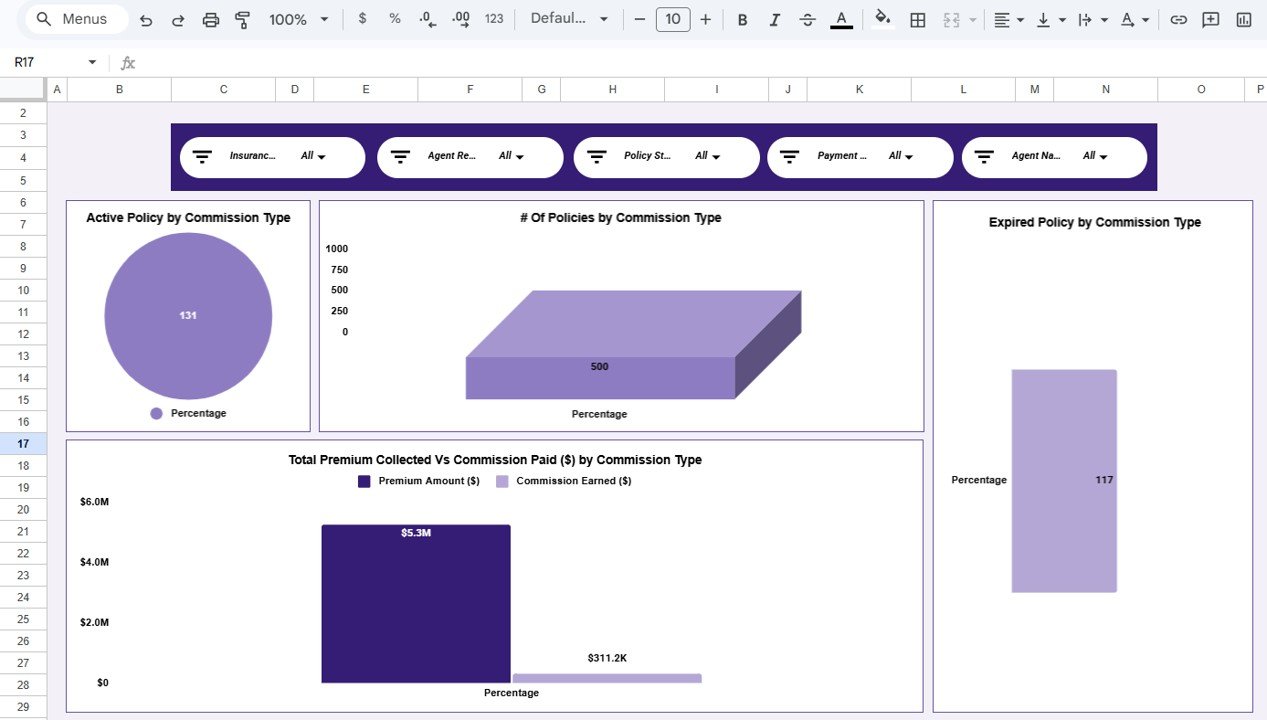The height and width of the screenshot is (720, 1267).
Task: Toggle bold formatting
Action: click(741, 18)
